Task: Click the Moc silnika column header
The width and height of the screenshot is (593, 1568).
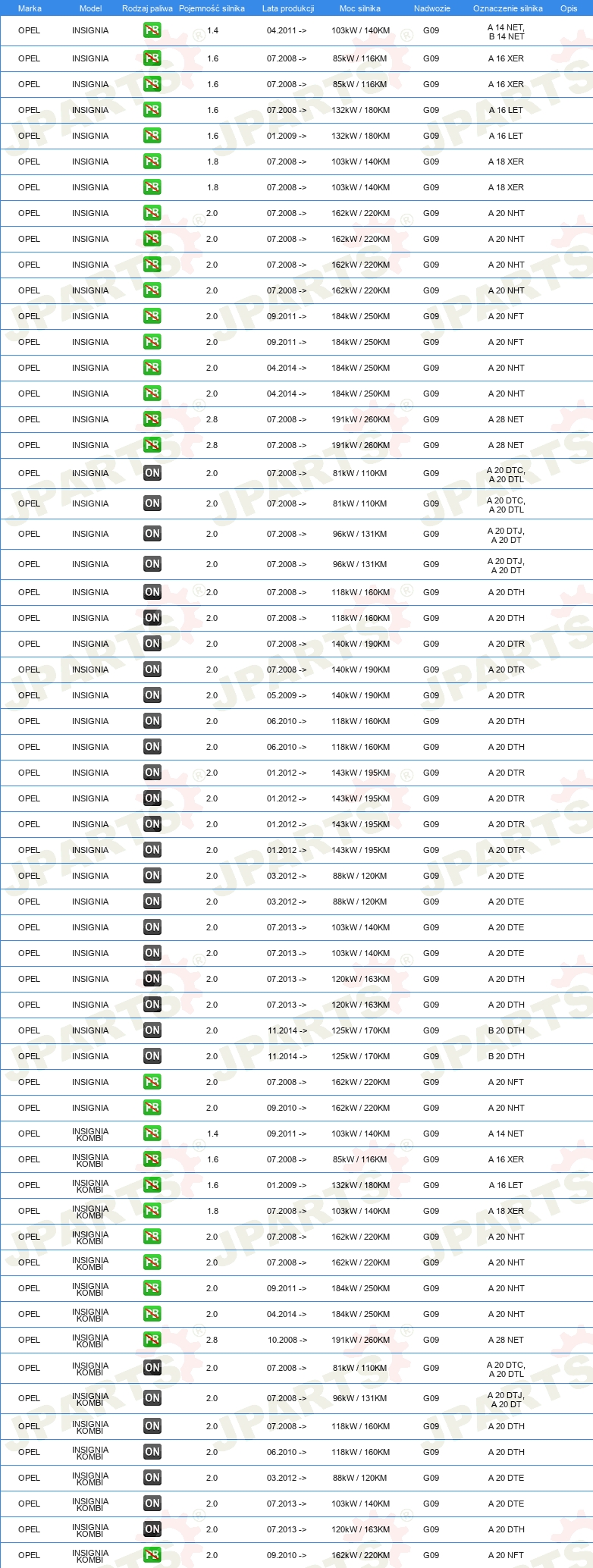Action: pos(360,8)
